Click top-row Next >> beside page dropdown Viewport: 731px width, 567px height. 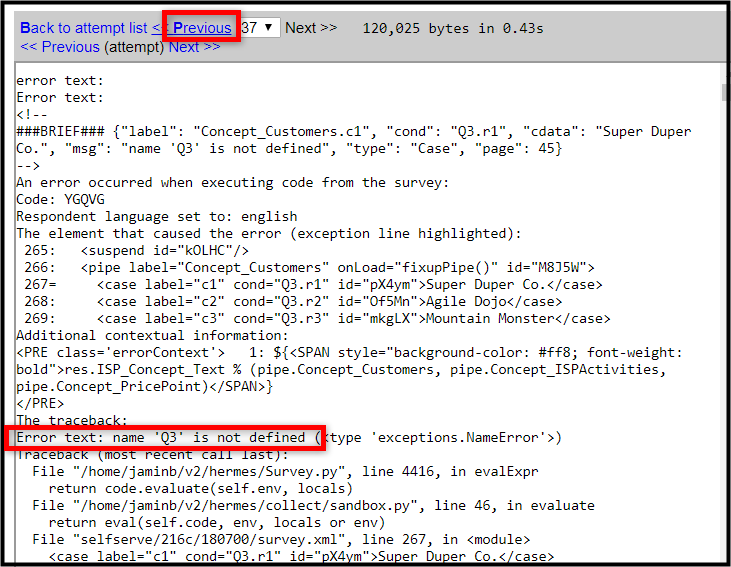tap(311, 28)
